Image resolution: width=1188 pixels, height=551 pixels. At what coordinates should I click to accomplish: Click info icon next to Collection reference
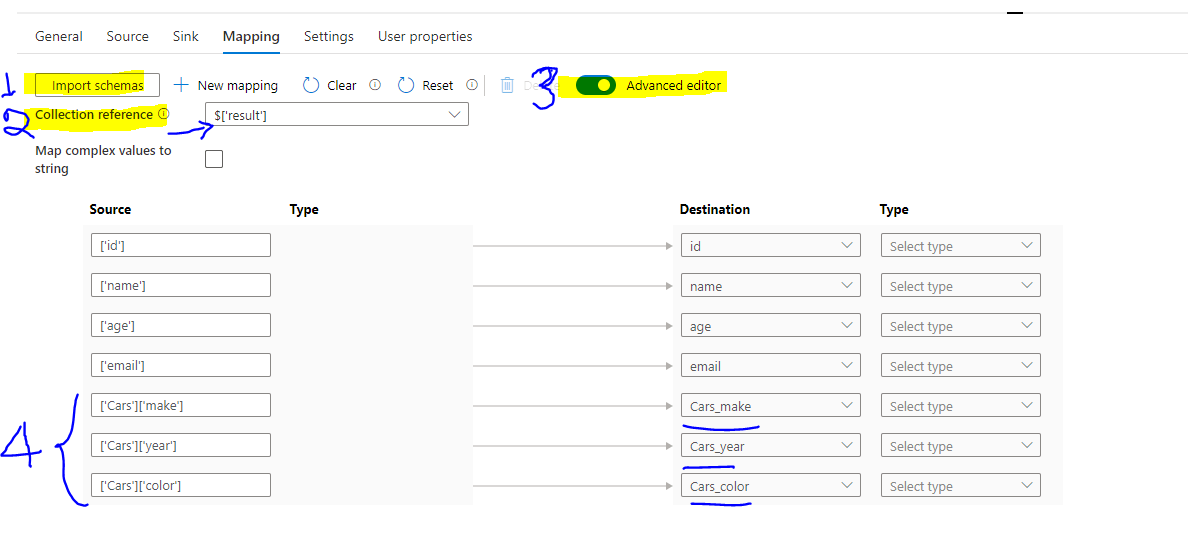(163, 114)
